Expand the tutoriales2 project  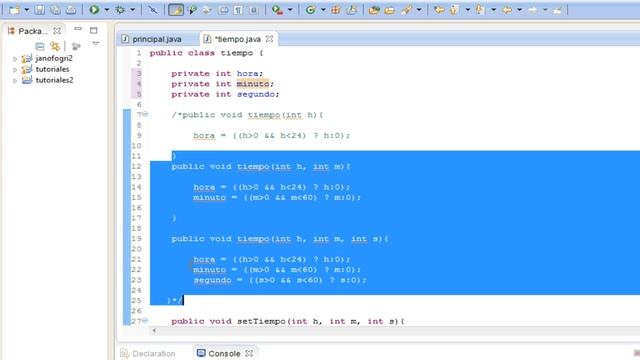point(15,81)
